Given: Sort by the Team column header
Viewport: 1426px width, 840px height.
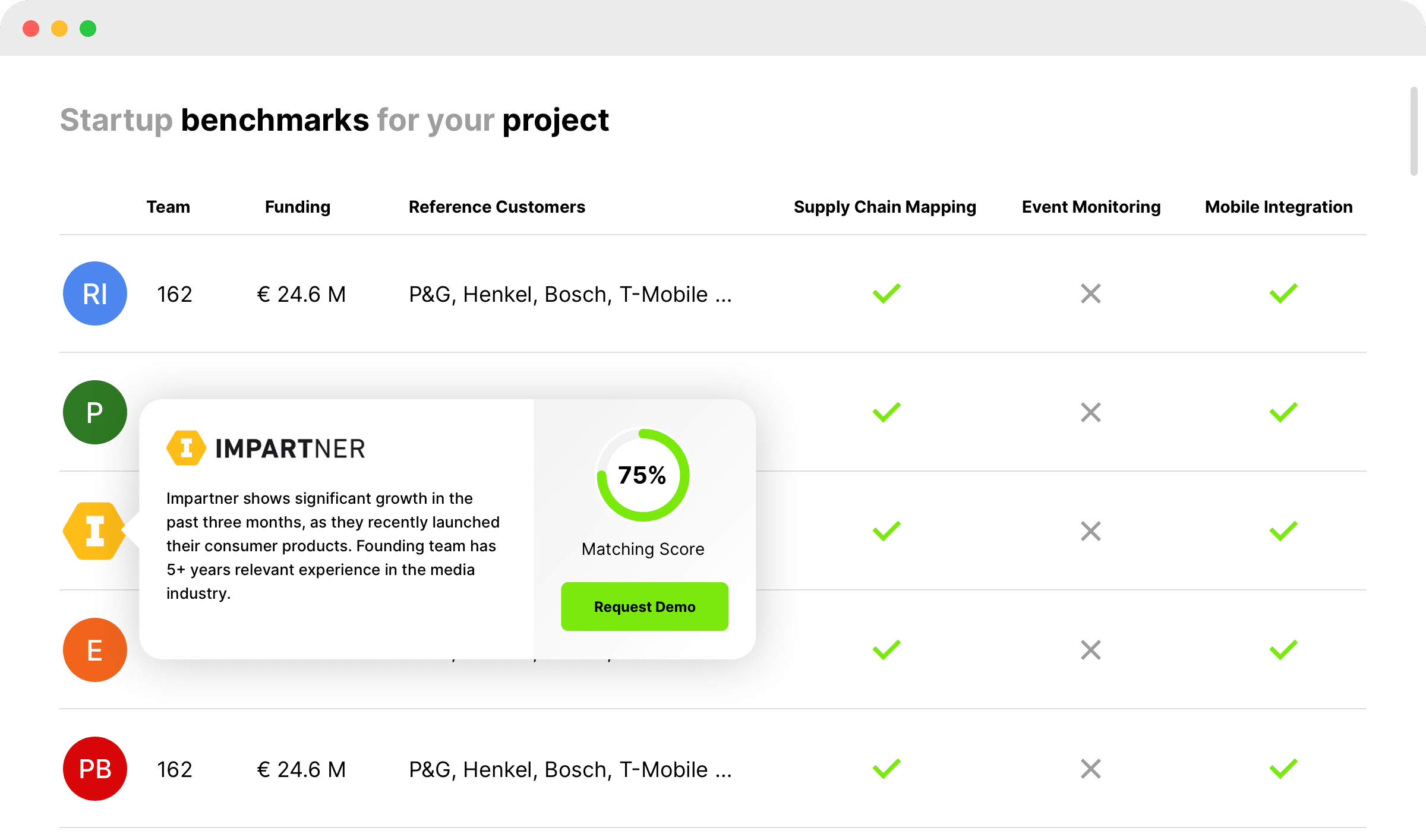Looking at the screenshot, I should [168, 207].
